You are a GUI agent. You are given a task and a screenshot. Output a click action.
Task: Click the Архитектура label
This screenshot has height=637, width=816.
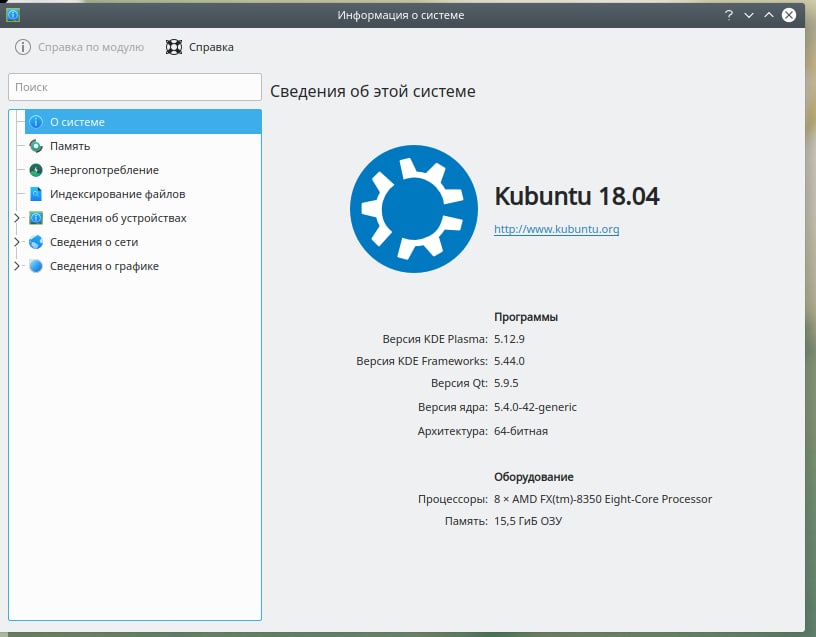452,431
